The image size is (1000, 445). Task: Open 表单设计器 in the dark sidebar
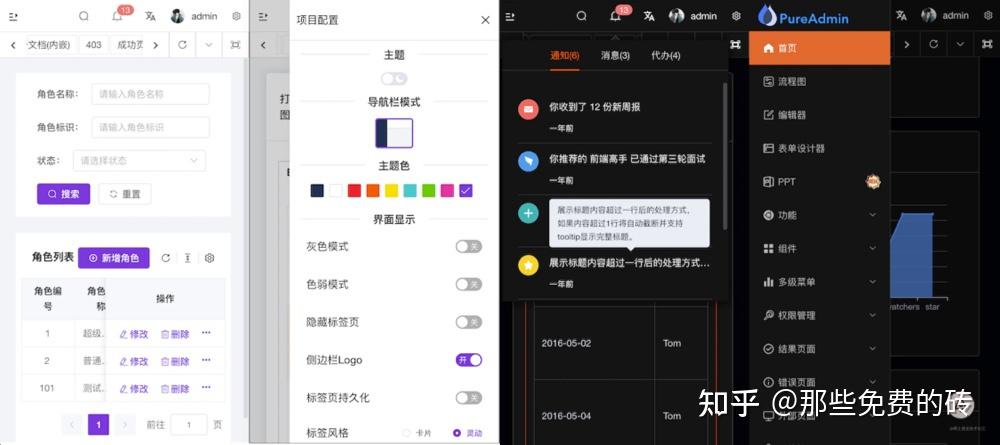pyautogui.click(x=820, y=148)
